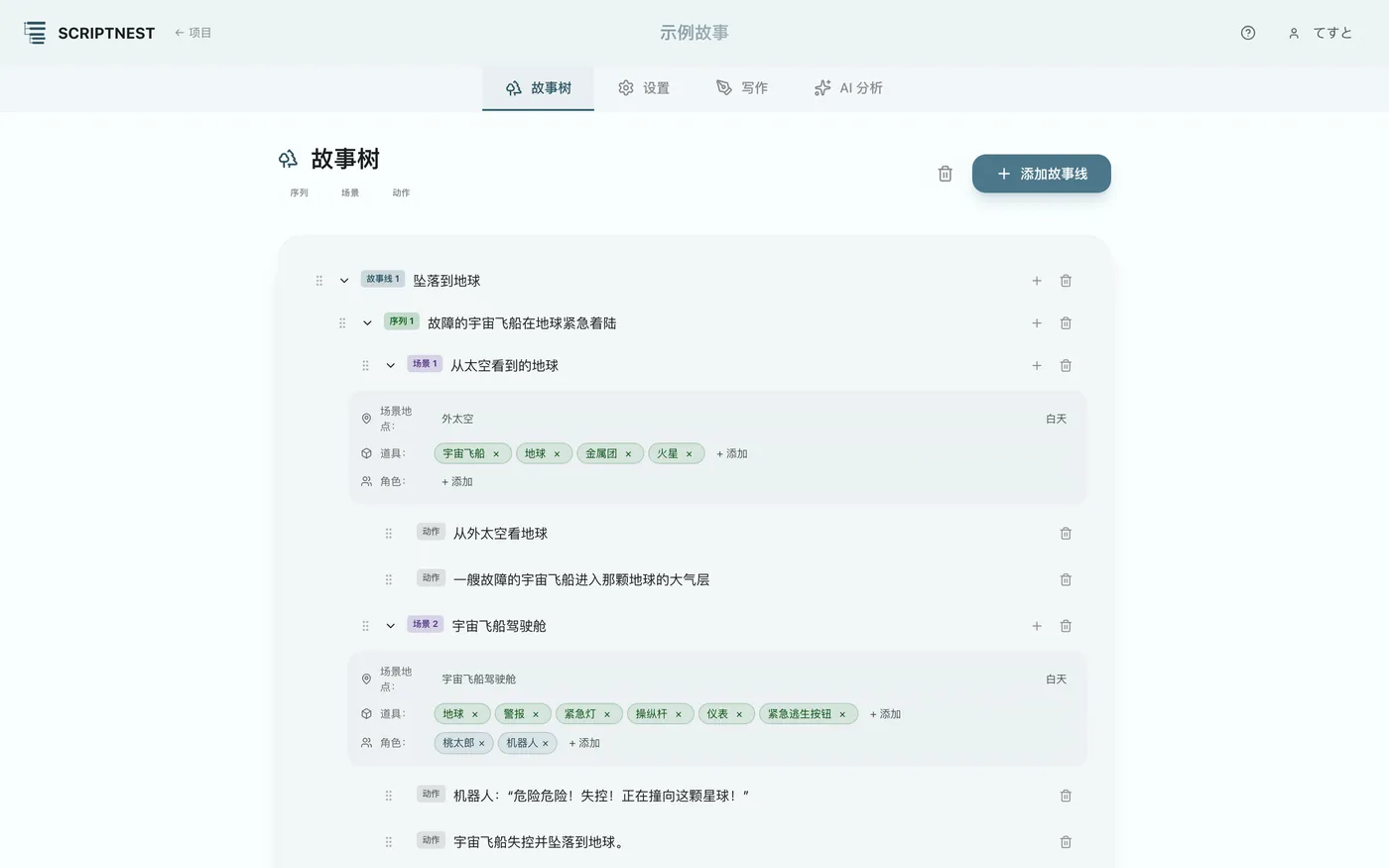Add a character to 宇宙飞船驾驶舱 scene
Image resolution: width=1389 pixels, height=868 pixels.
584,743
